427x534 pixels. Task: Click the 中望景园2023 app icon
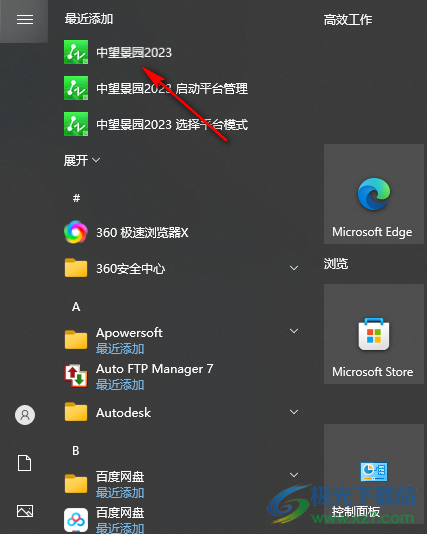click(76, 52)
